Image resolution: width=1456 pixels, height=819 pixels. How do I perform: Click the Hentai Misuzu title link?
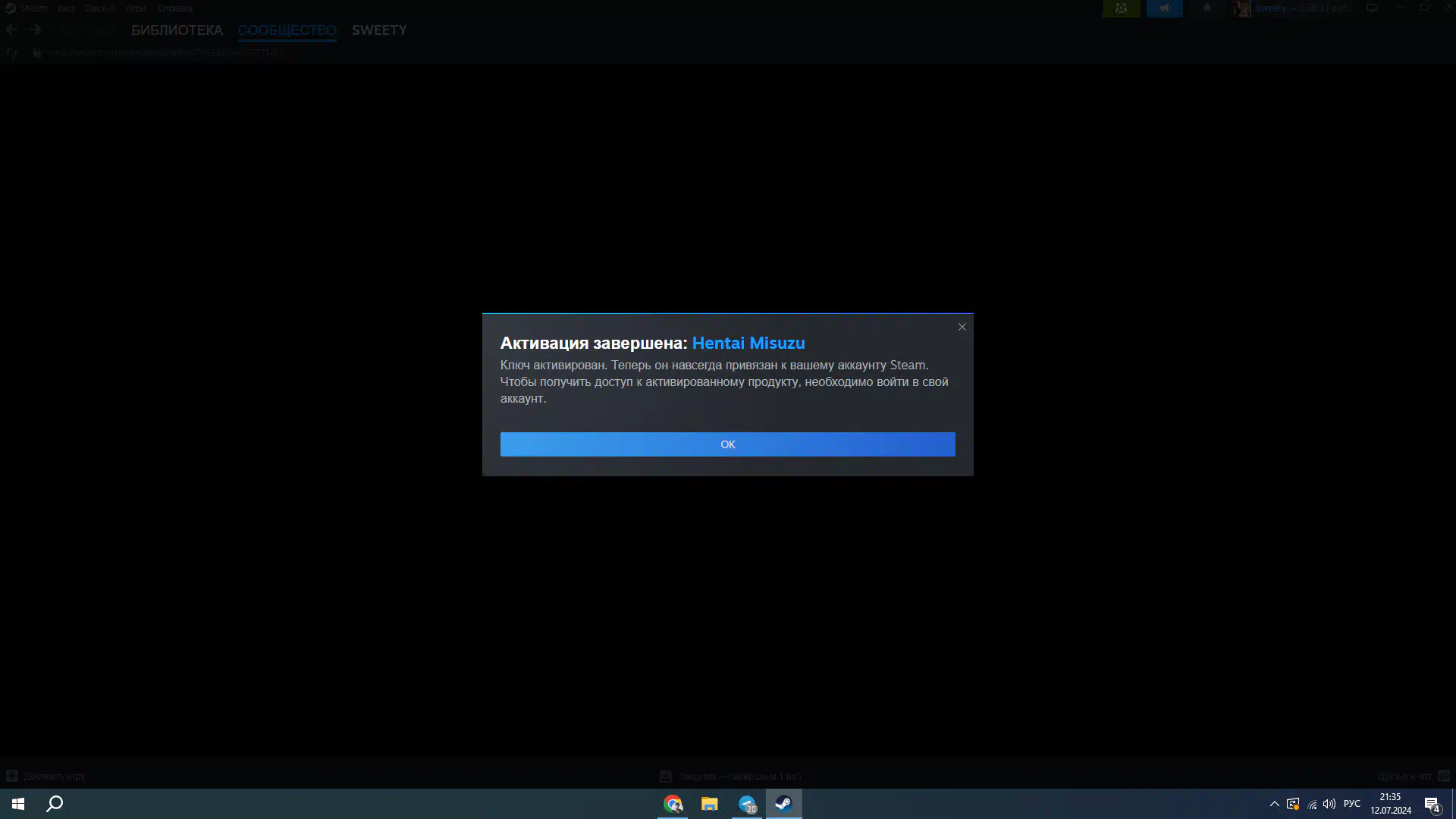click(x=748, y=343)
